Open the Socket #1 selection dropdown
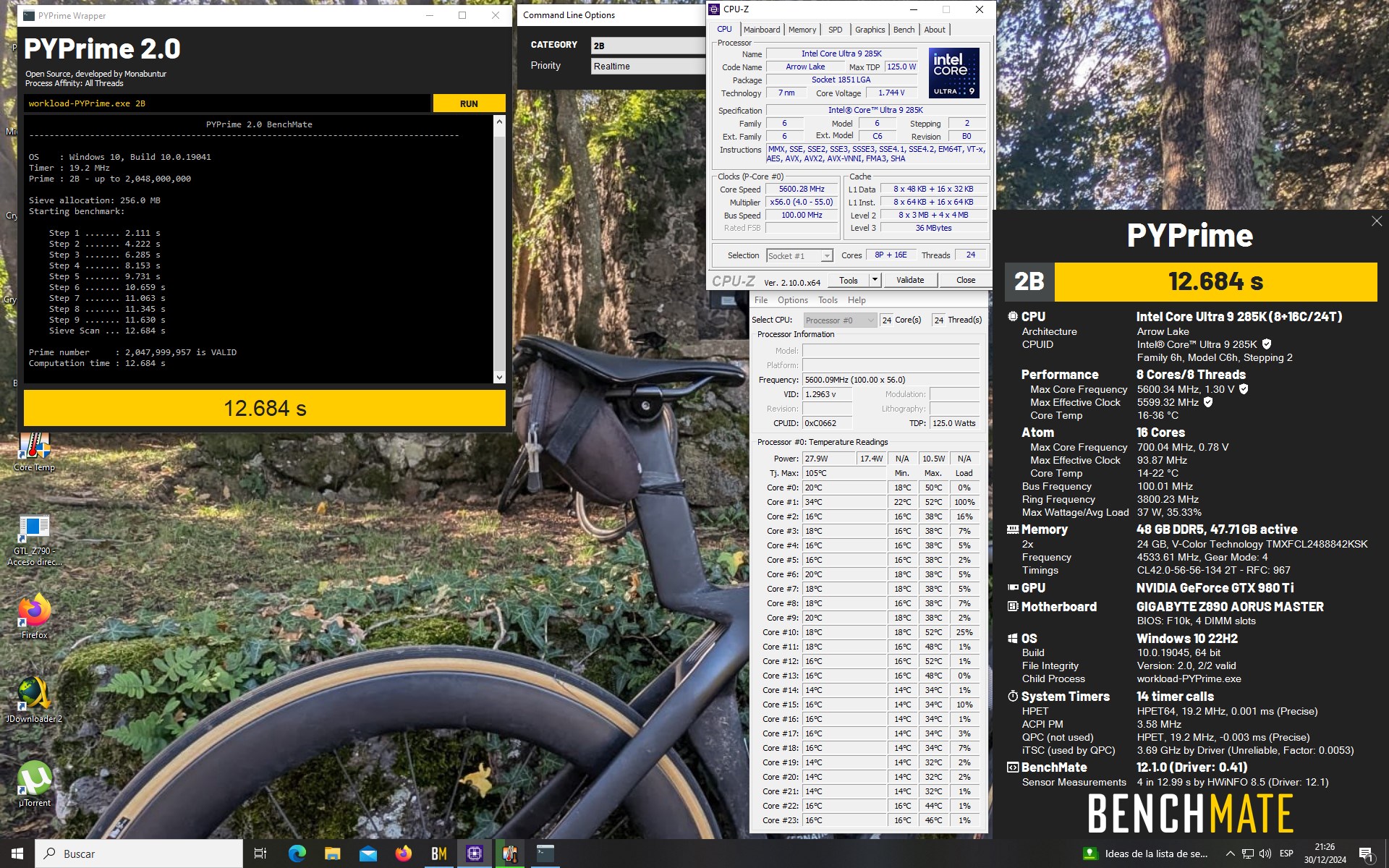 [799, 255]
